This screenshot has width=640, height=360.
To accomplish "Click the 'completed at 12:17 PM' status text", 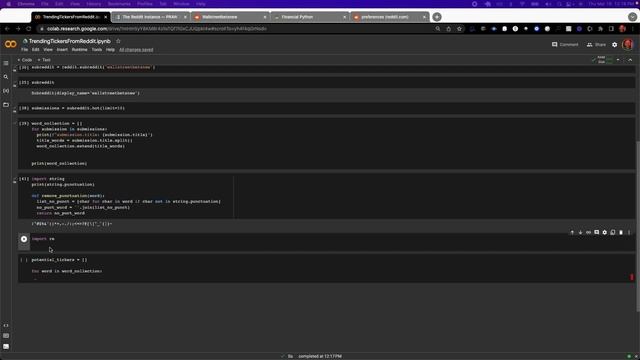I will point(320,356).
